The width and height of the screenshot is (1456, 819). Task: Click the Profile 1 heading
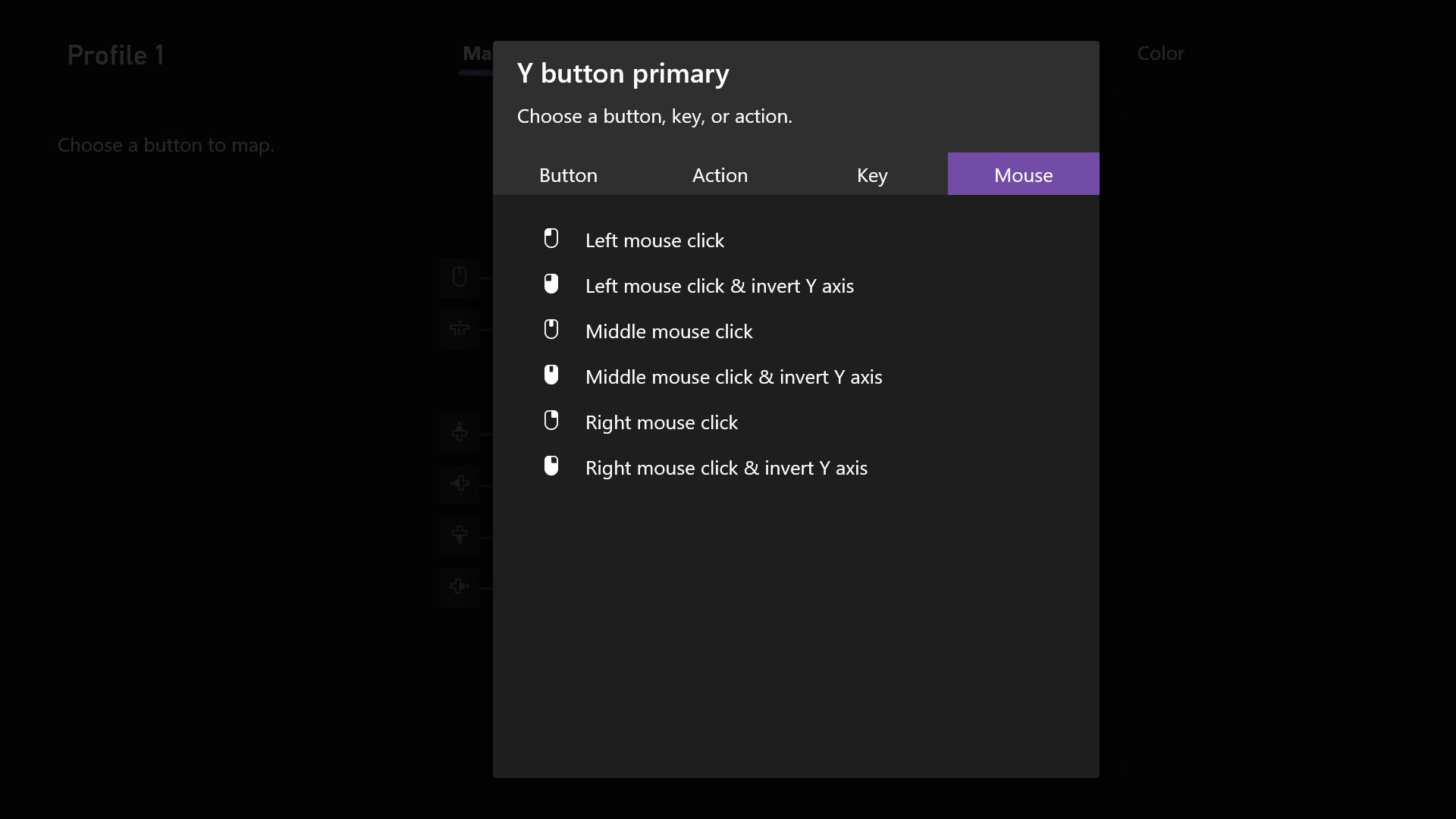pyautogui.click(x=115, y=55)
